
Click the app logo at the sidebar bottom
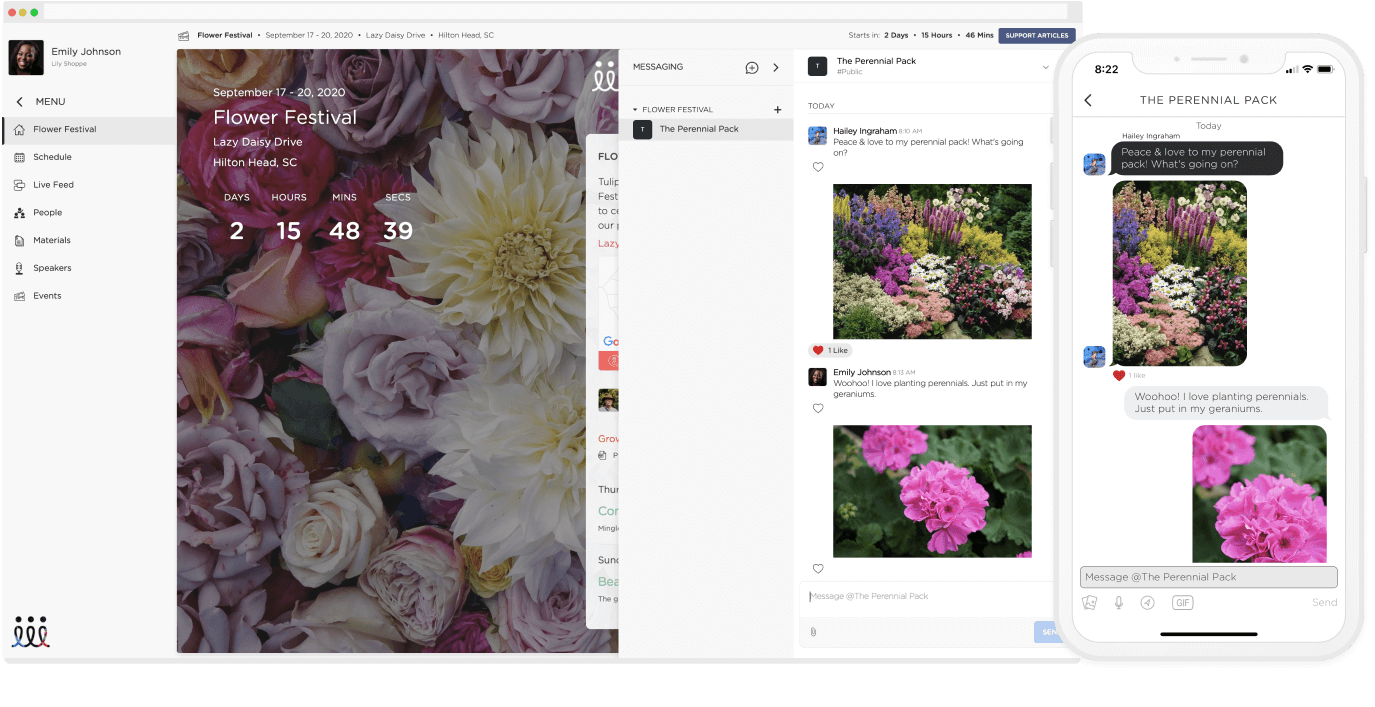pyautogui.click(x=31, y=632)
